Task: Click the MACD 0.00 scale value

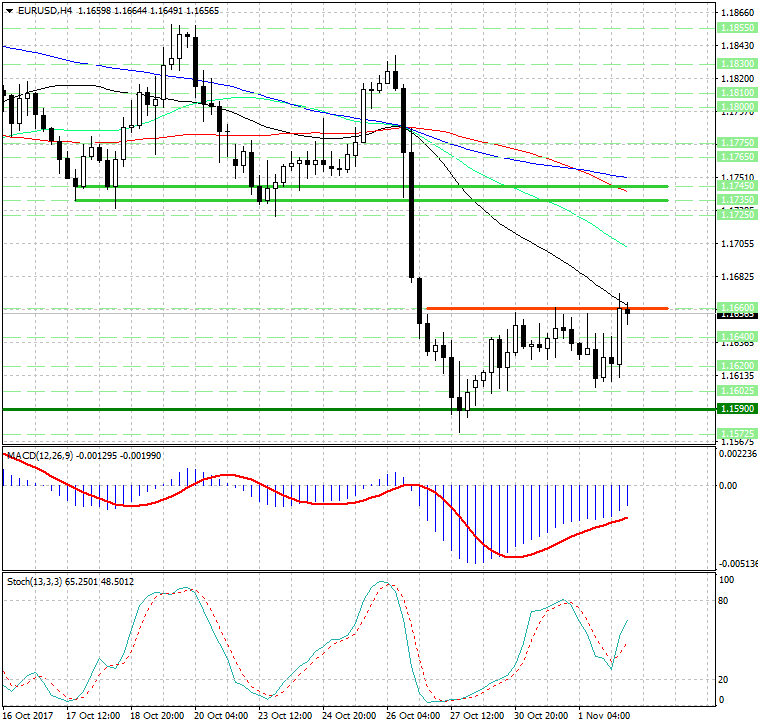Action: (x=729, y=485)
